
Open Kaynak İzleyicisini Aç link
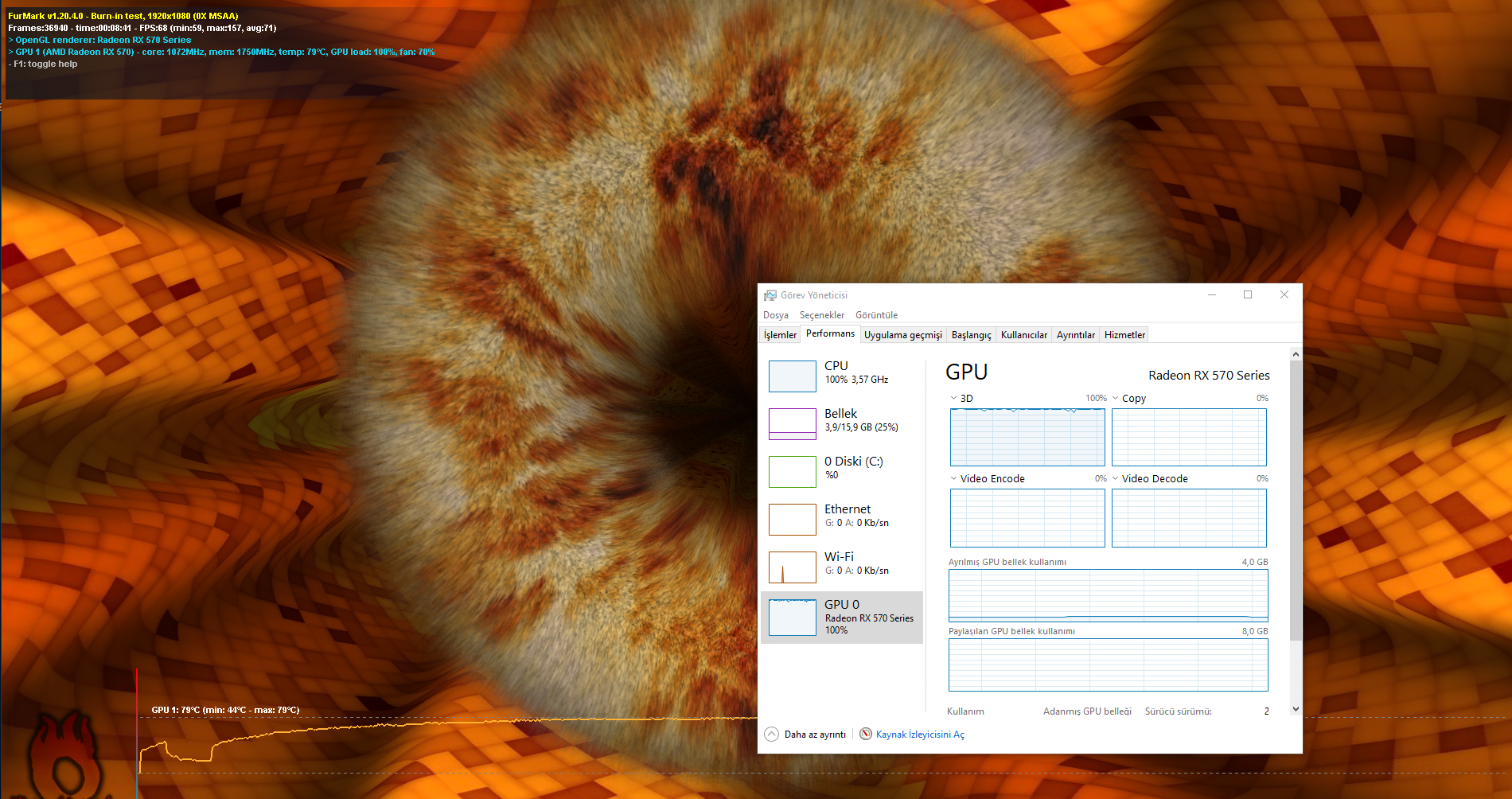920,735
